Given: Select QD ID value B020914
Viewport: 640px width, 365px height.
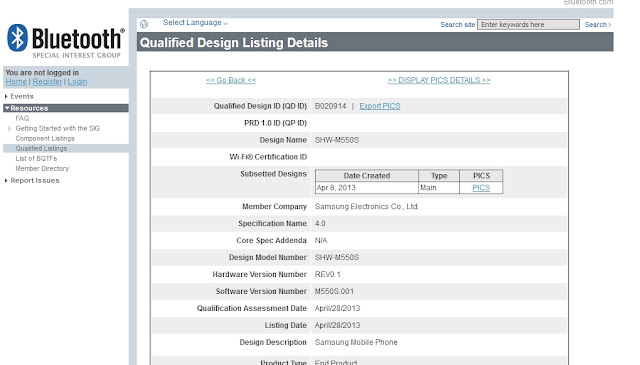Looking at the screenshot, I should pyautogui.click(x=330, y=106).
